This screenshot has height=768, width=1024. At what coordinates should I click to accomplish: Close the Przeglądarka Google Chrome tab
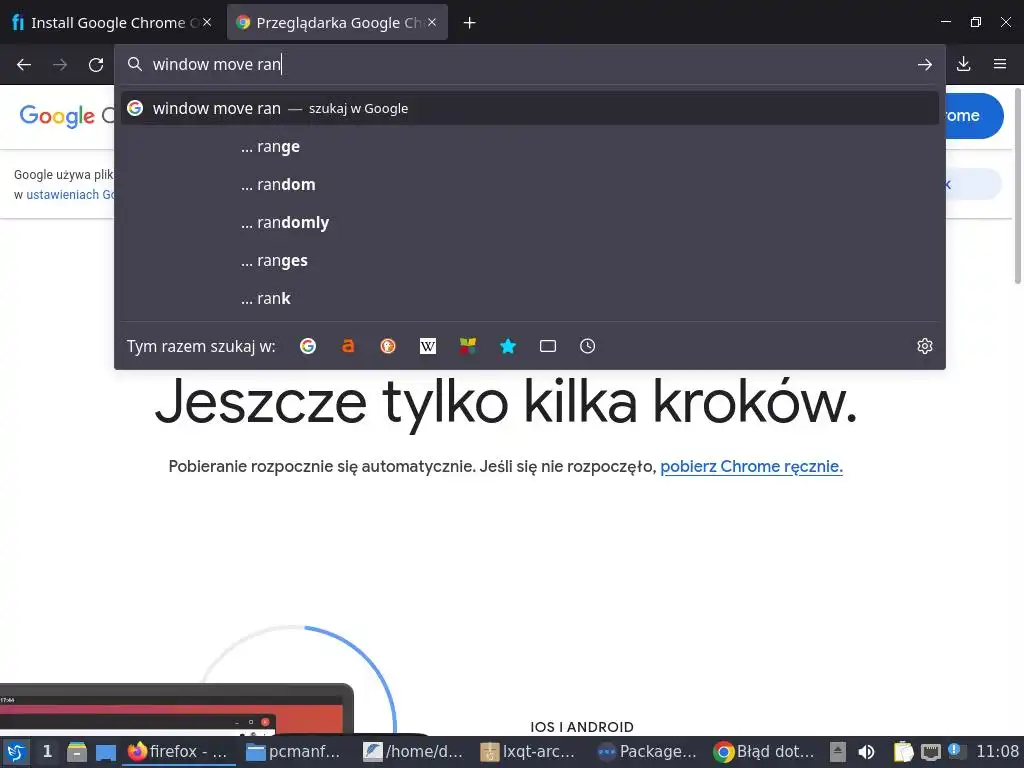(x=432, y=22)
